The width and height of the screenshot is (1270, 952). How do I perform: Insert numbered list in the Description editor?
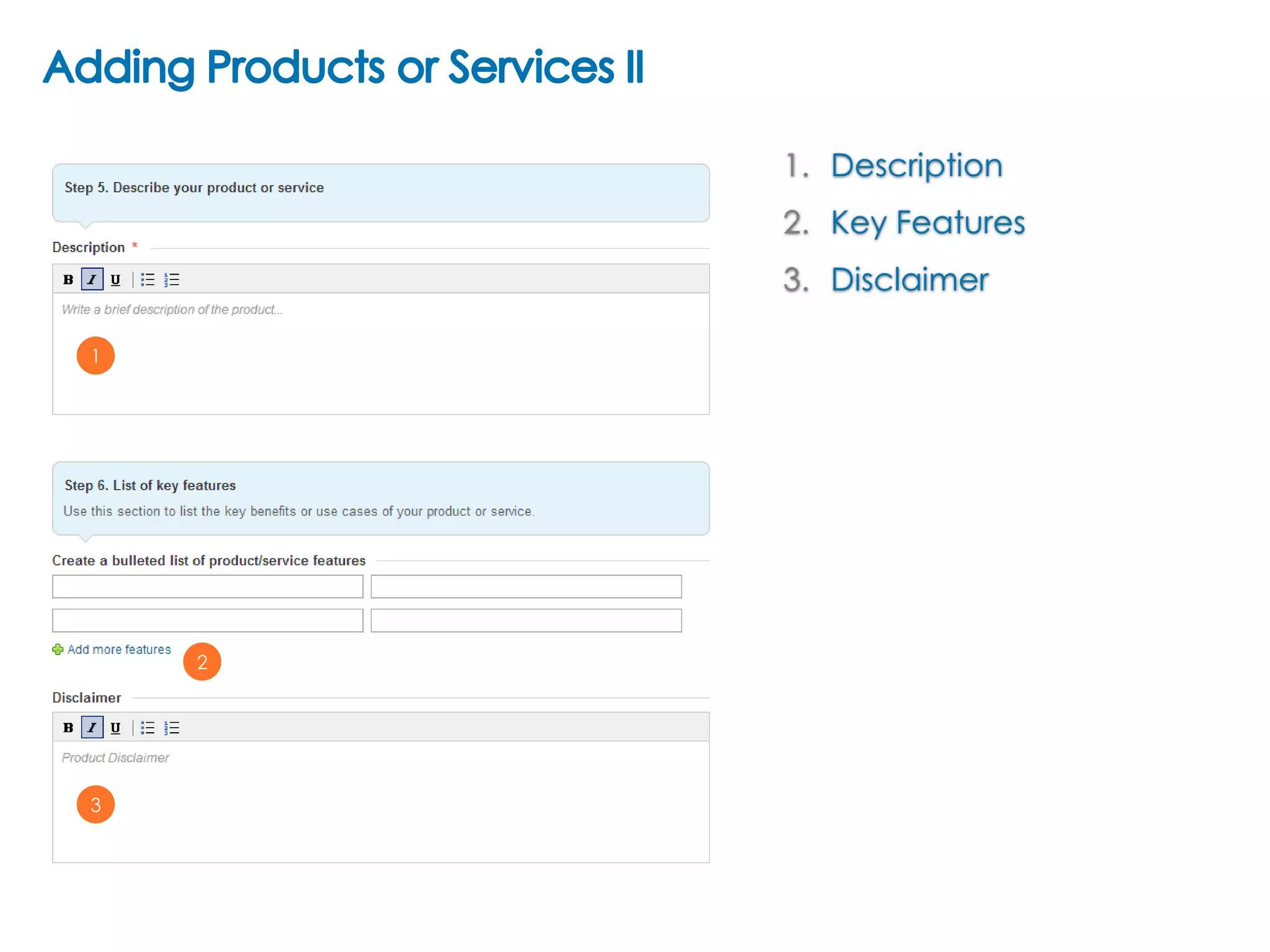172,280
